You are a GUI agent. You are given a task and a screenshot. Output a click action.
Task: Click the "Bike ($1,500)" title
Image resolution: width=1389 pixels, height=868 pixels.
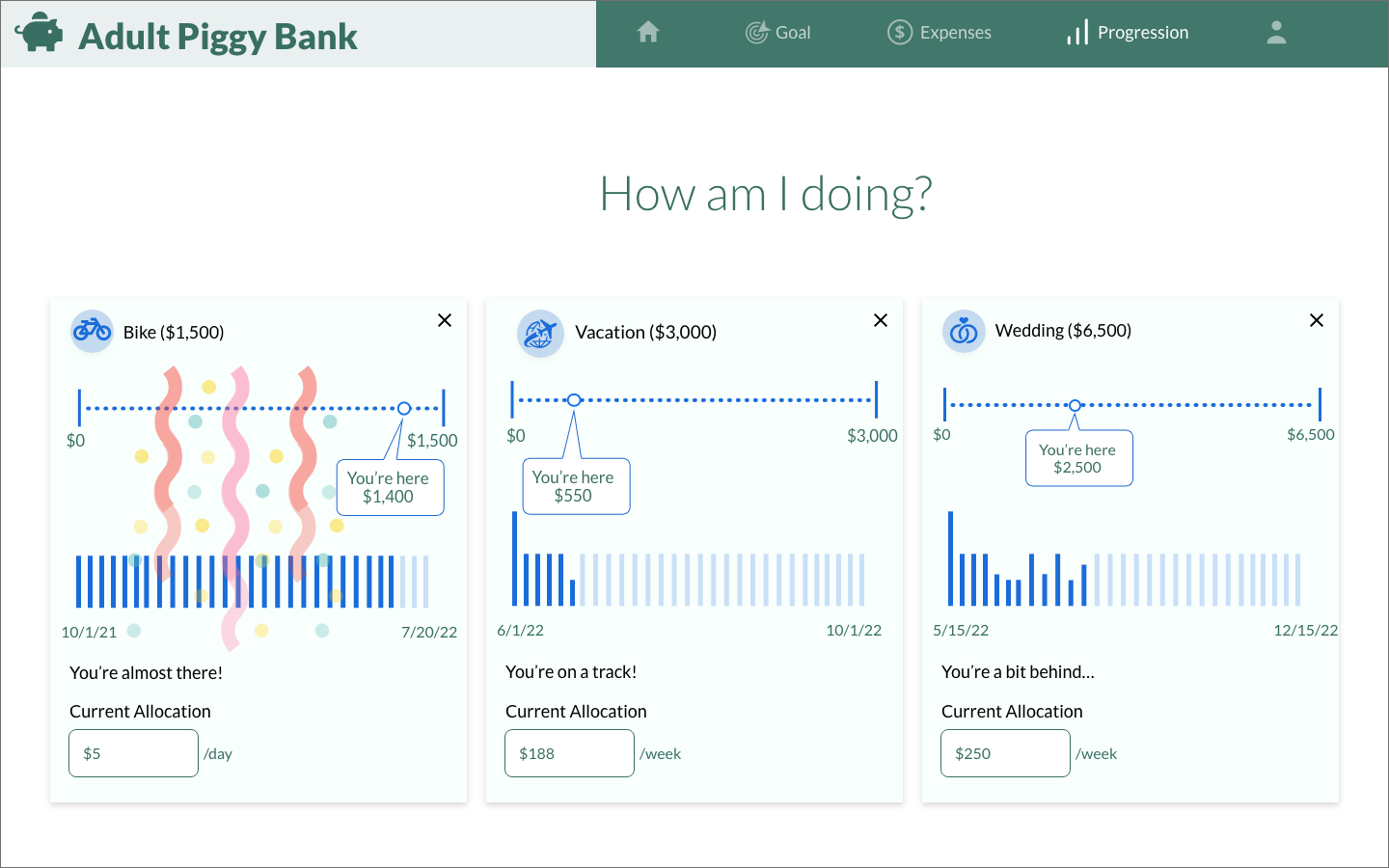coord(174,332)
